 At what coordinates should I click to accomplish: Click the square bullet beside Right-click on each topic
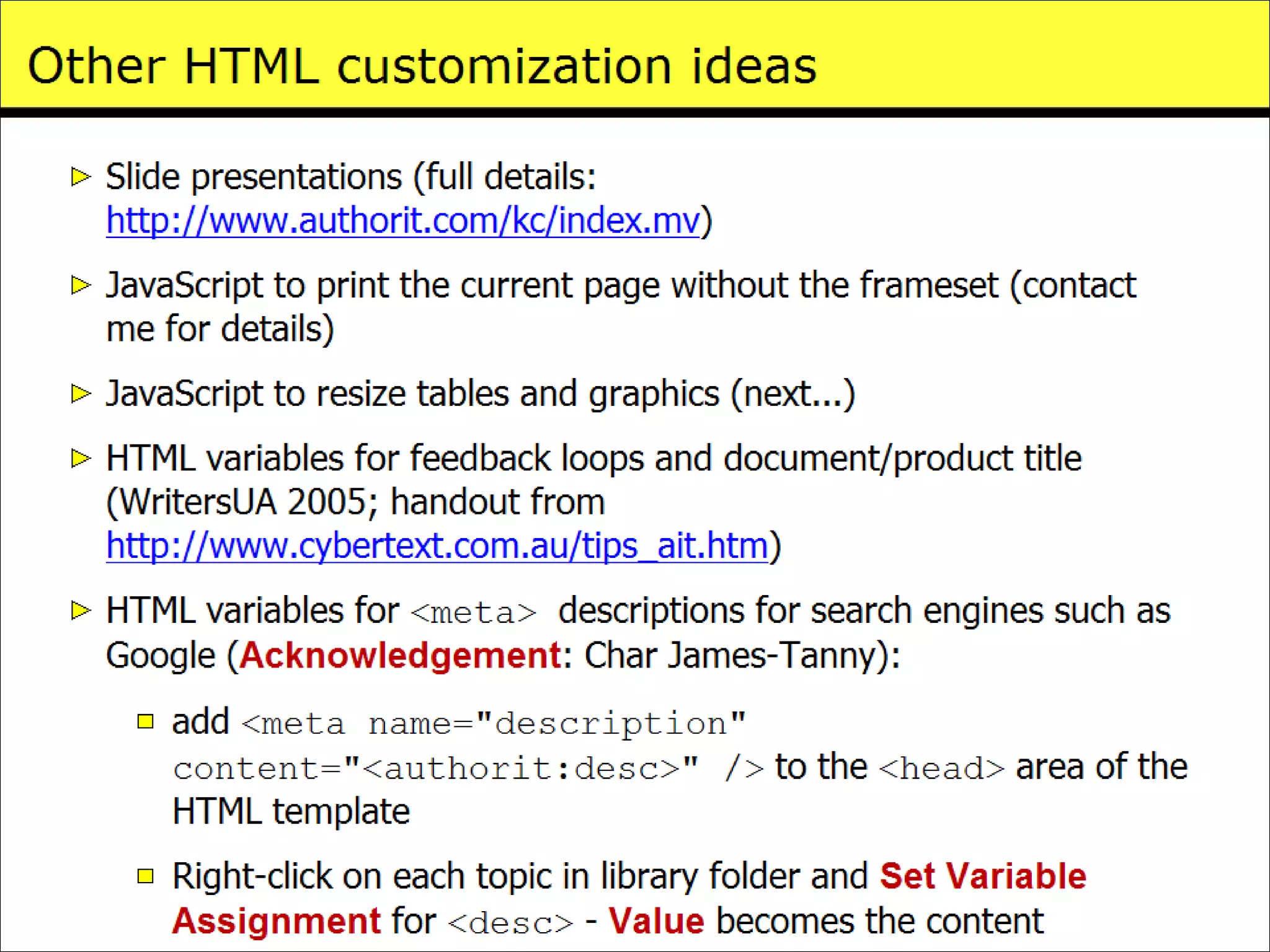click(x=146, y=876)
